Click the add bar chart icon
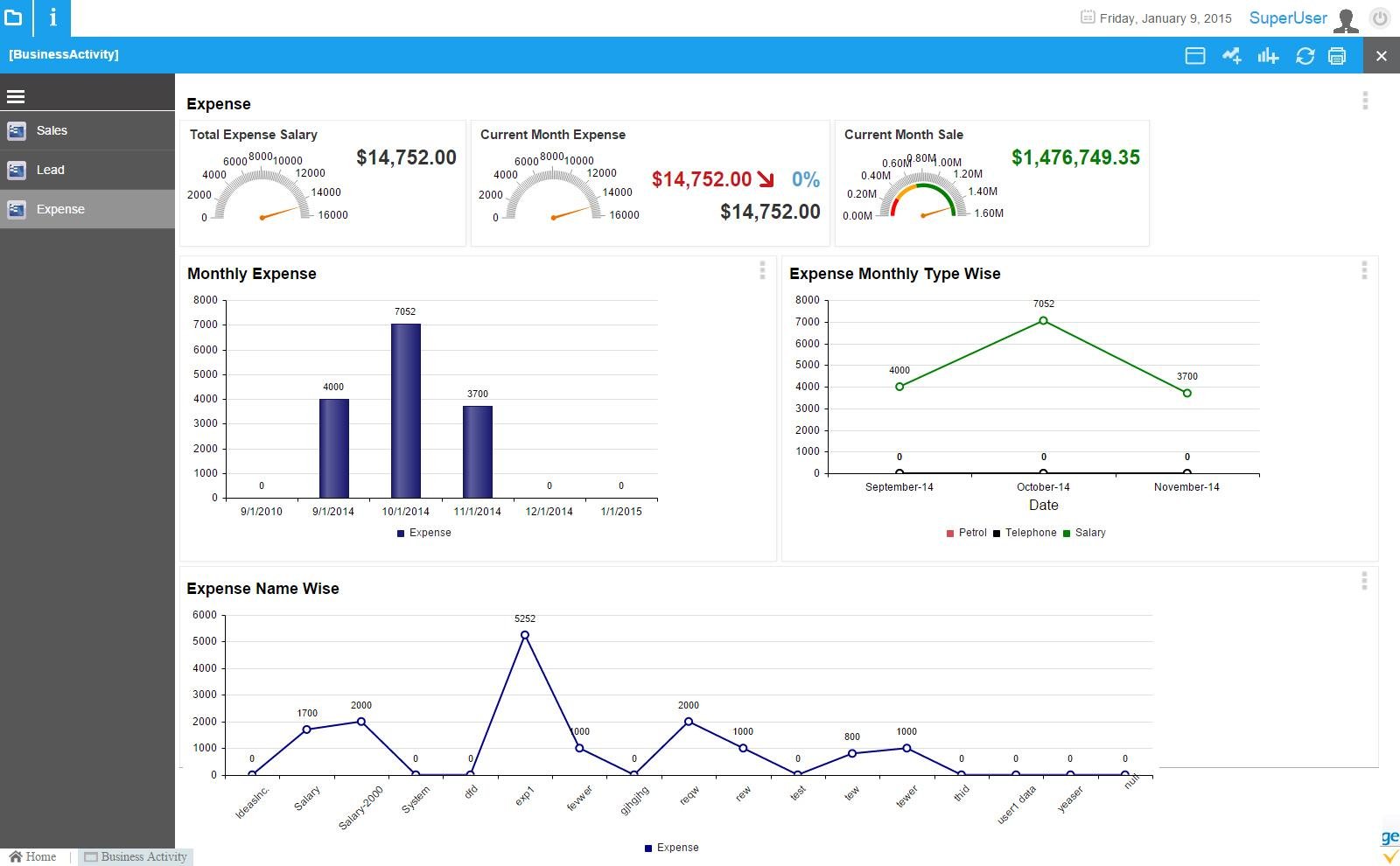This screenshot has width=1400, height=866. 1268,56
